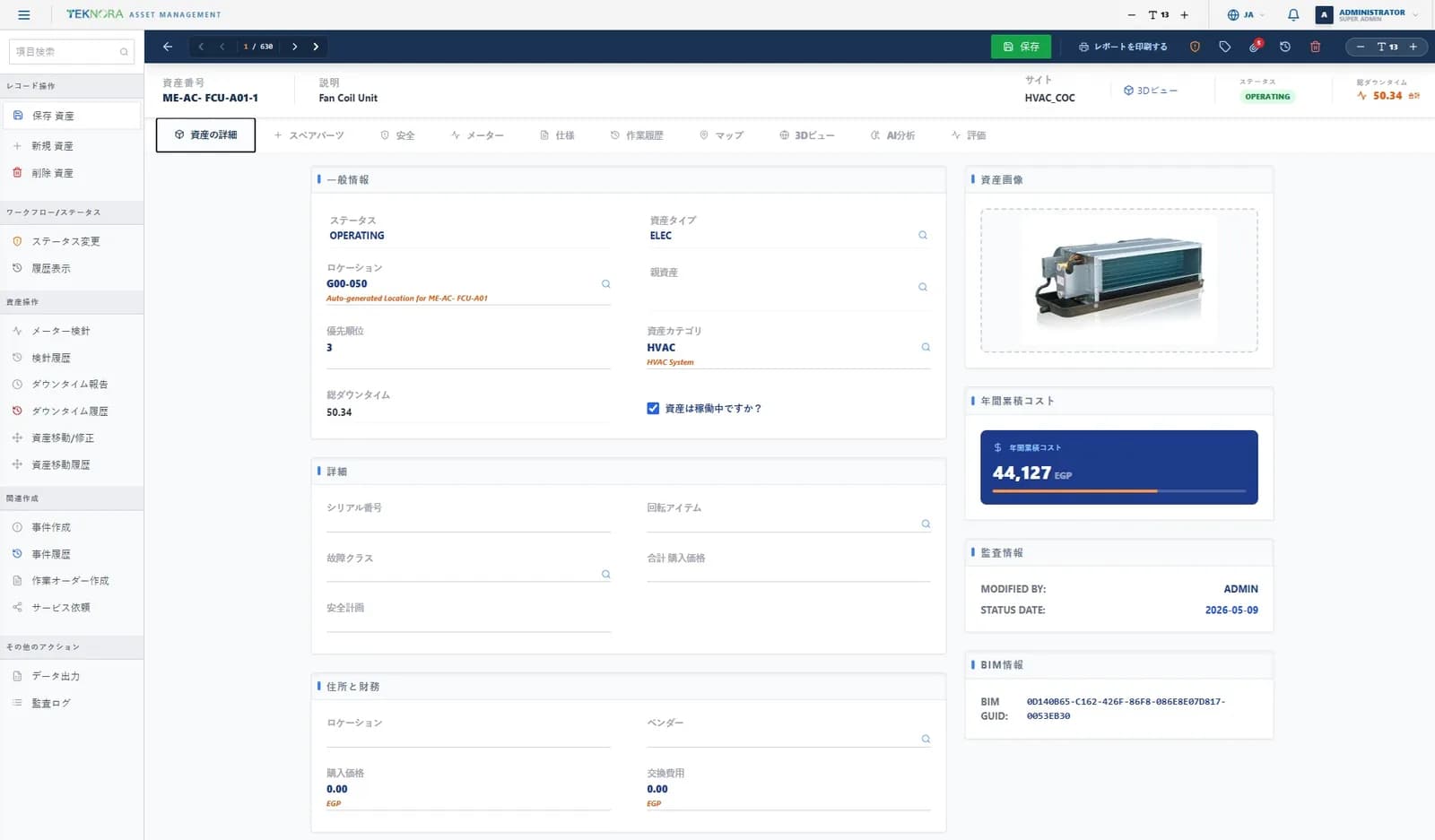Click the back arrow in record toolbar
The height and width of the screenshot is (840, 1435).
pyautogui.click(x=168, y=47)
